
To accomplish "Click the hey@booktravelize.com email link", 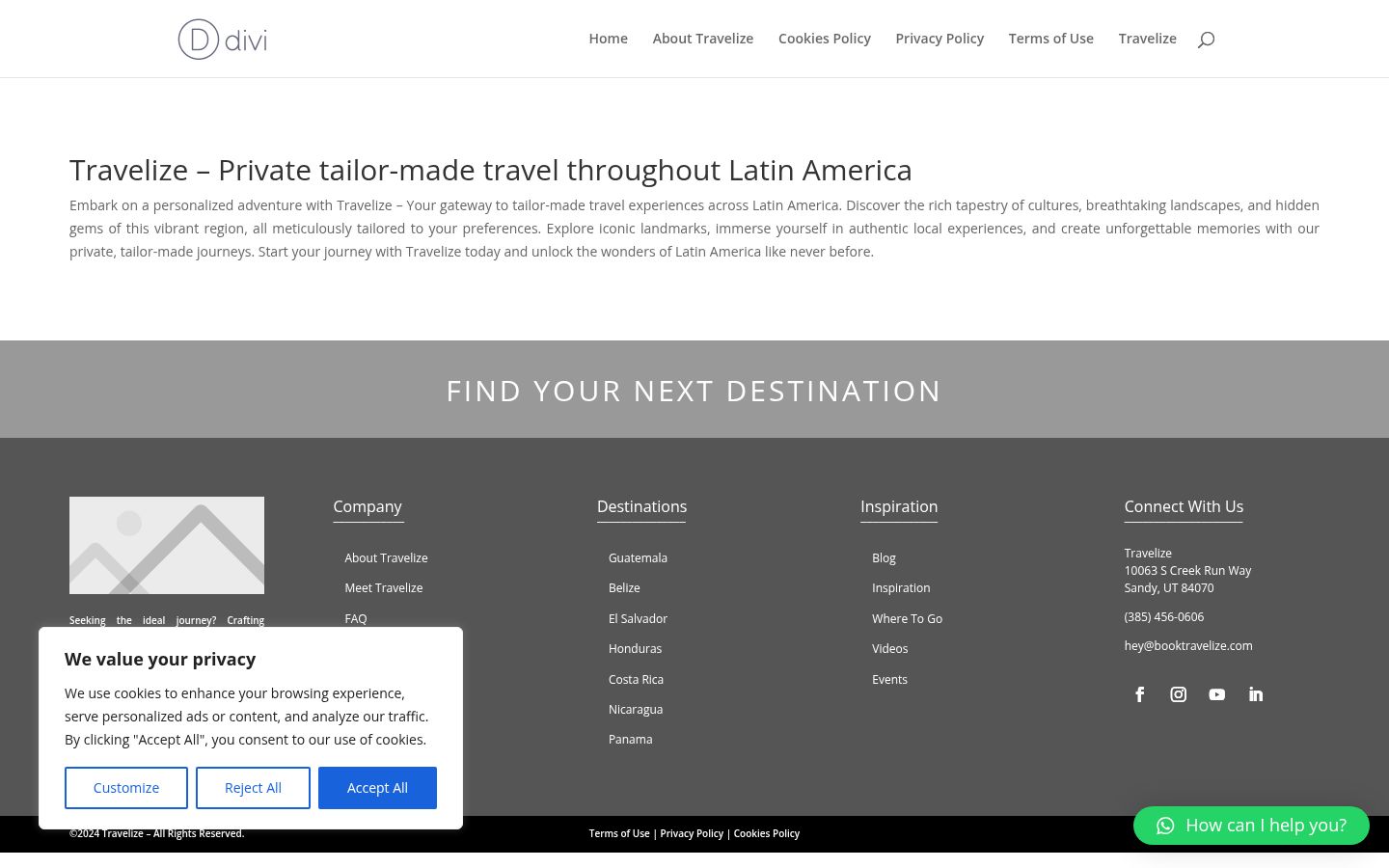I will pyautogui.click(x=1188, y=646).
